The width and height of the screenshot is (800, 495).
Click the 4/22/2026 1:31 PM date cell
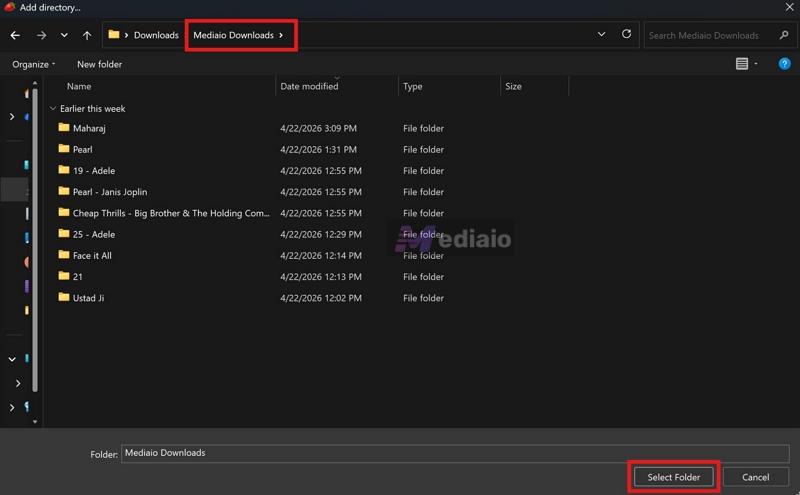point(318,150)
